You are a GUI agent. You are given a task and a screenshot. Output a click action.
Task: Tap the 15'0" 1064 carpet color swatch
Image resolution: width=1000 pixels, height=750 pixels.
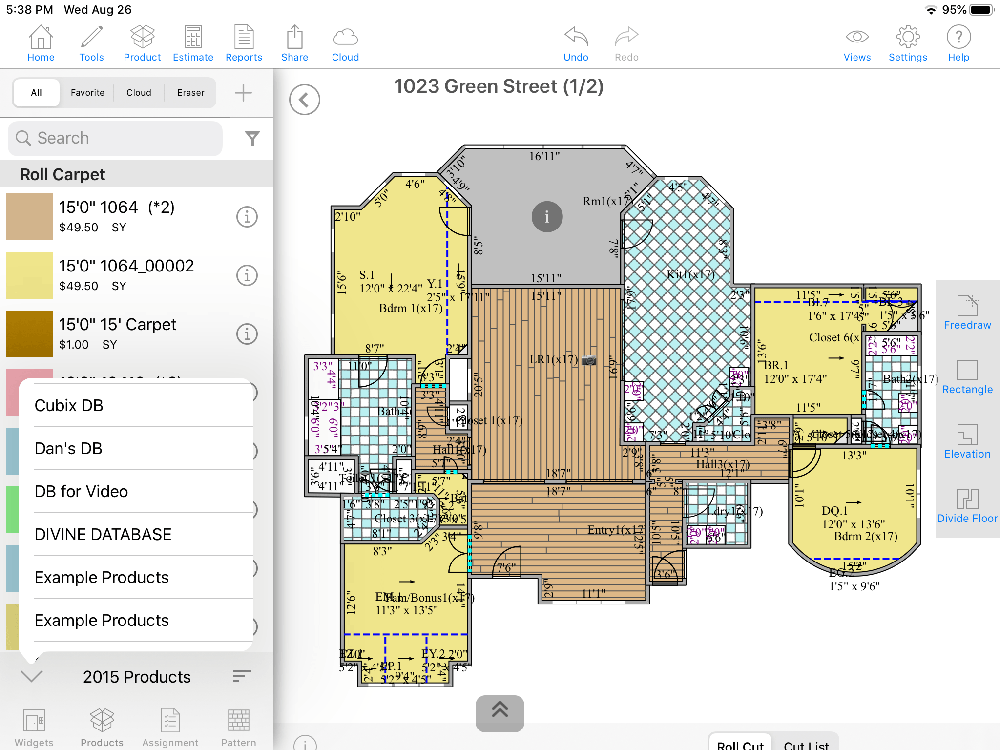(29, 216)
